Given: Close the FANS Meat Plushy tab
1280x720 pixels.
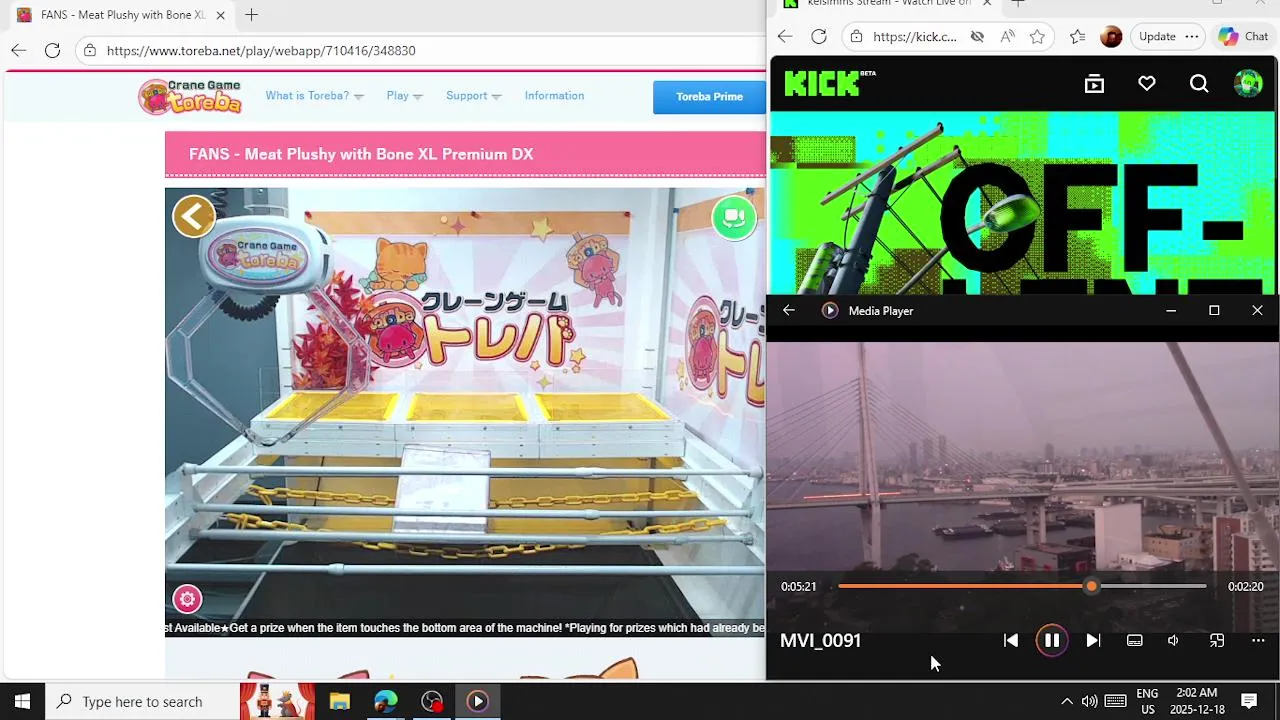Looking at the screenshot, I should point(221,15).
